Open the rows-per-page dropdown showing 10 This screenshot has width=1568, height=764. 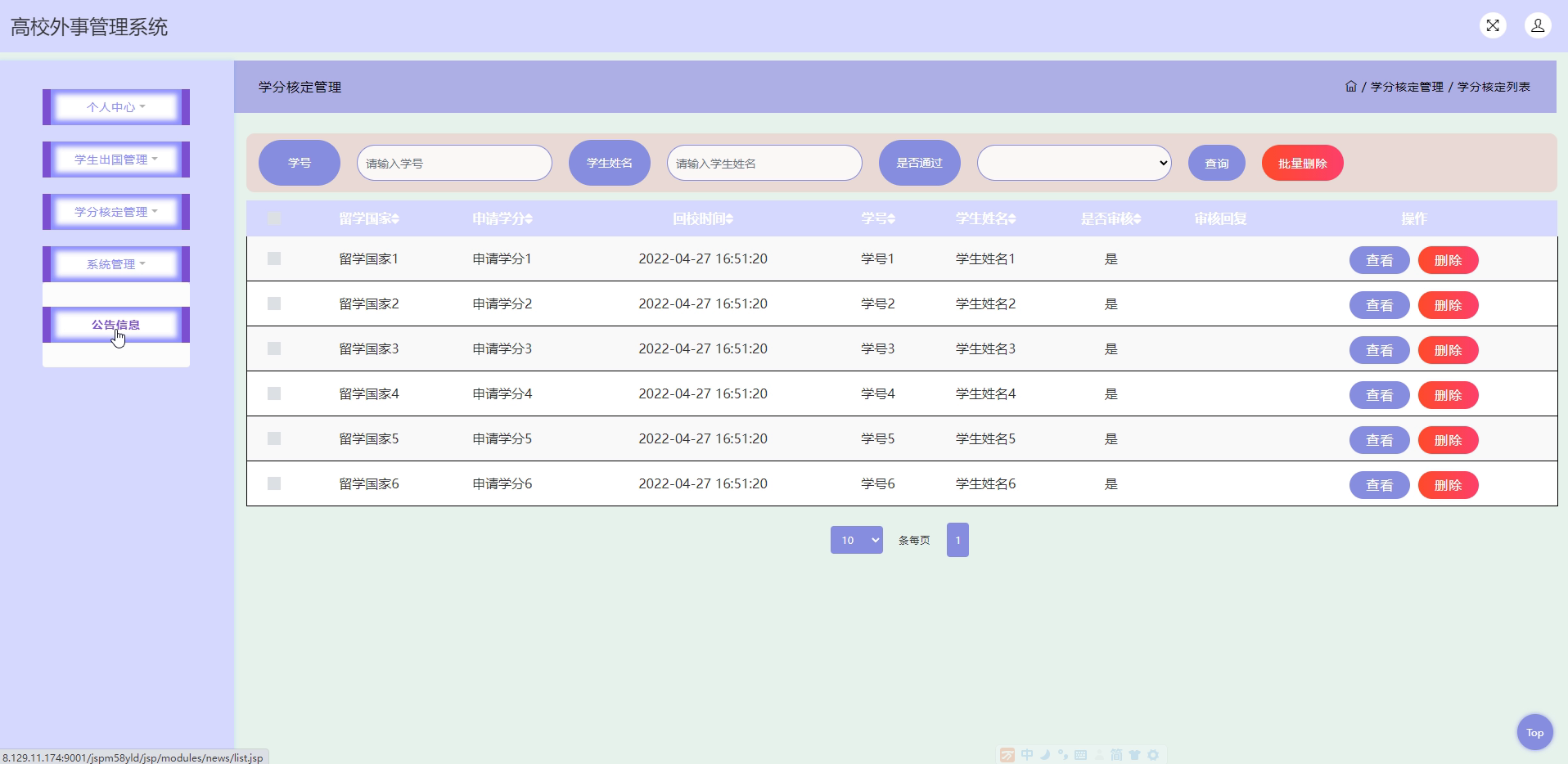coord(856,540)
